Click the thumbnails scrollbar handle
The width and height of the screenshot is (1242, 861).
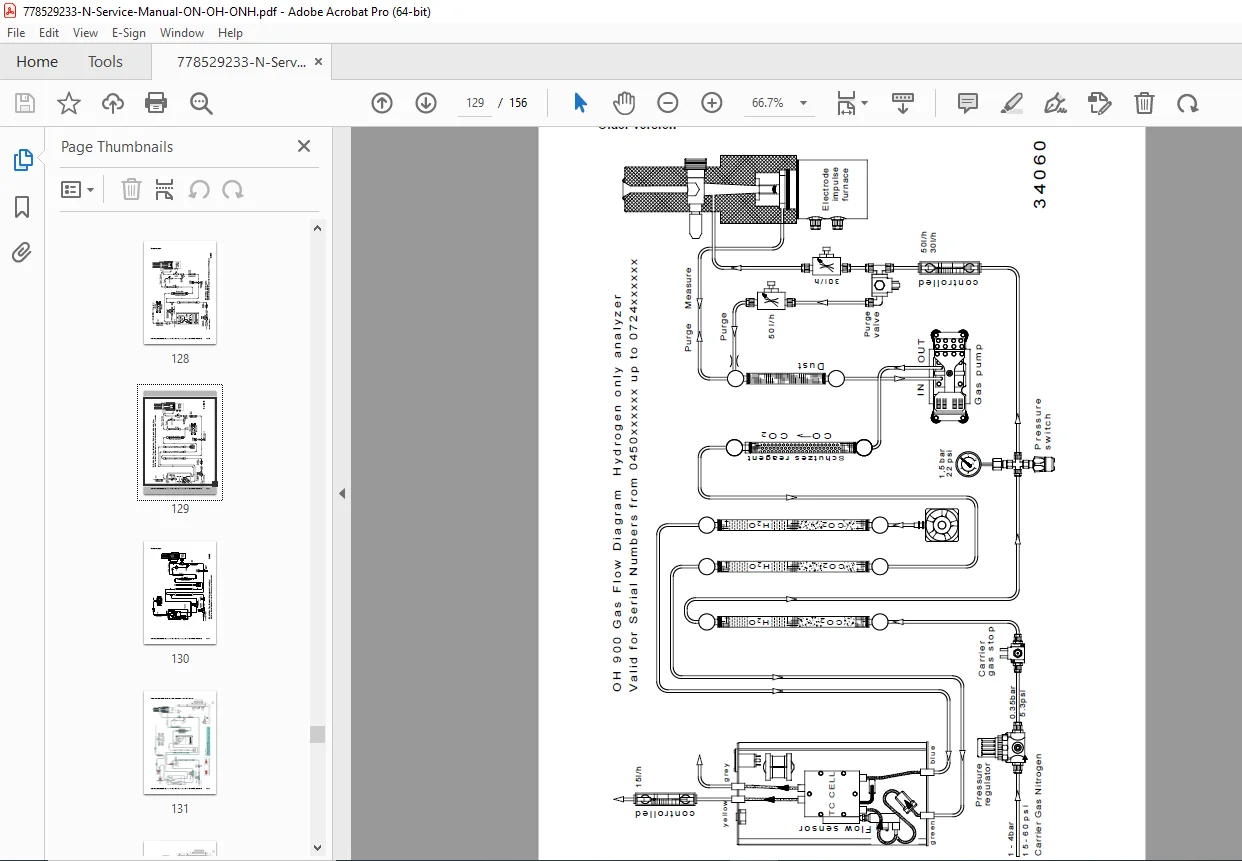(x=317, y=734)
